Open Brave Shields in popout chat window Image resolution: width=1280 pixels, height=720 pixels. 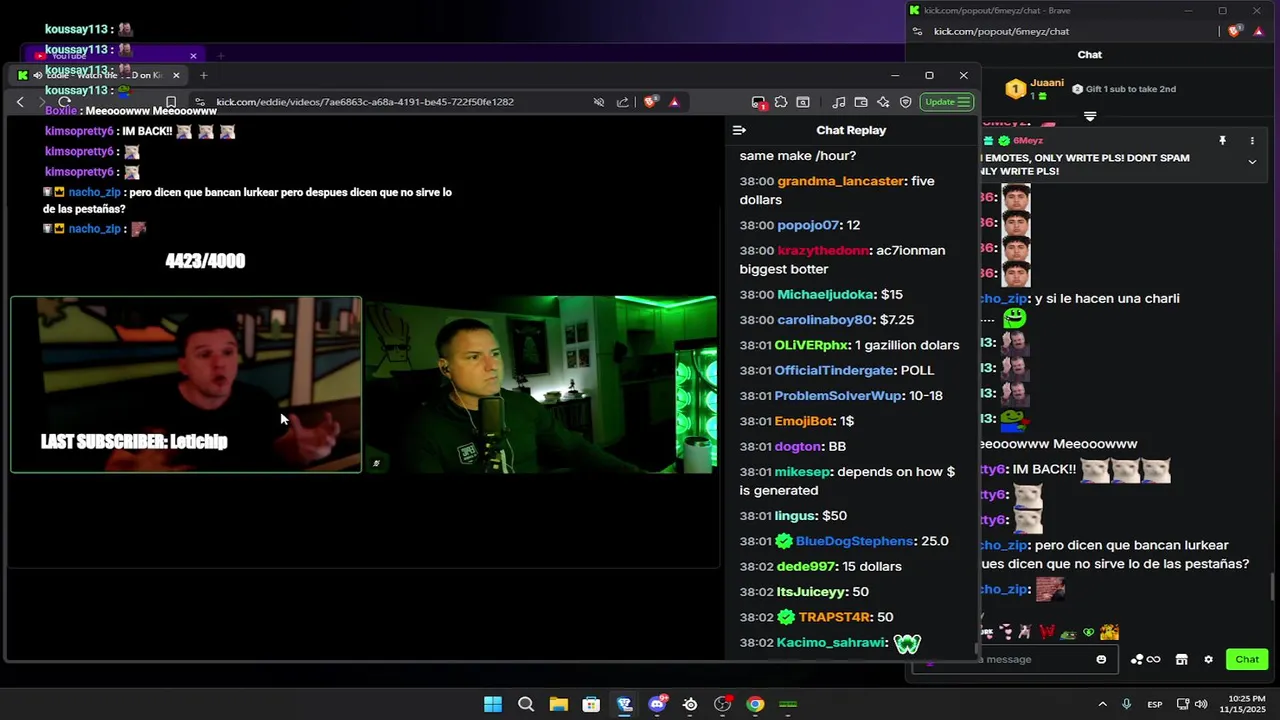[1234, 32]
